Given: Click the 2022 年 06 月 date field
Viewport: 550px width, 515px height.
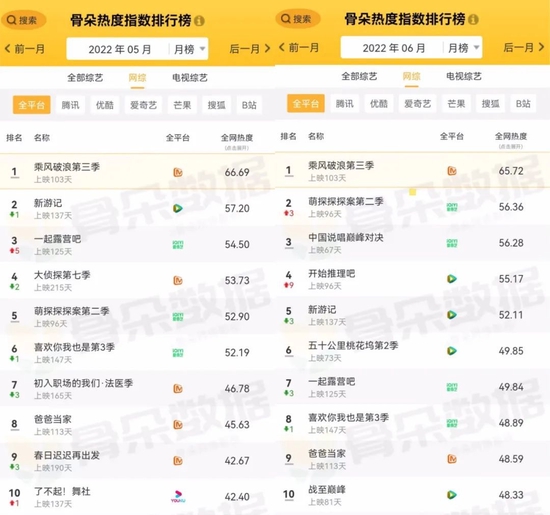Looking at the screenshot, I should tap(393, 48).
